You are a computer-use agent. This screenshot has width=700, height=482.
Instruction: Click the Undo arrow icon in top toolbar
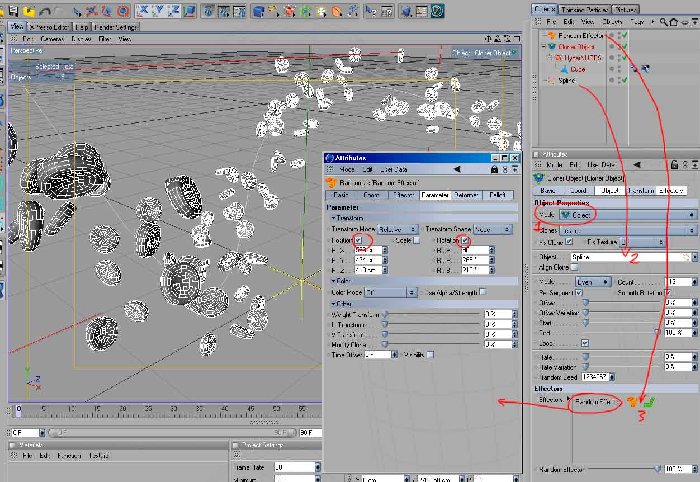[45, 10]
